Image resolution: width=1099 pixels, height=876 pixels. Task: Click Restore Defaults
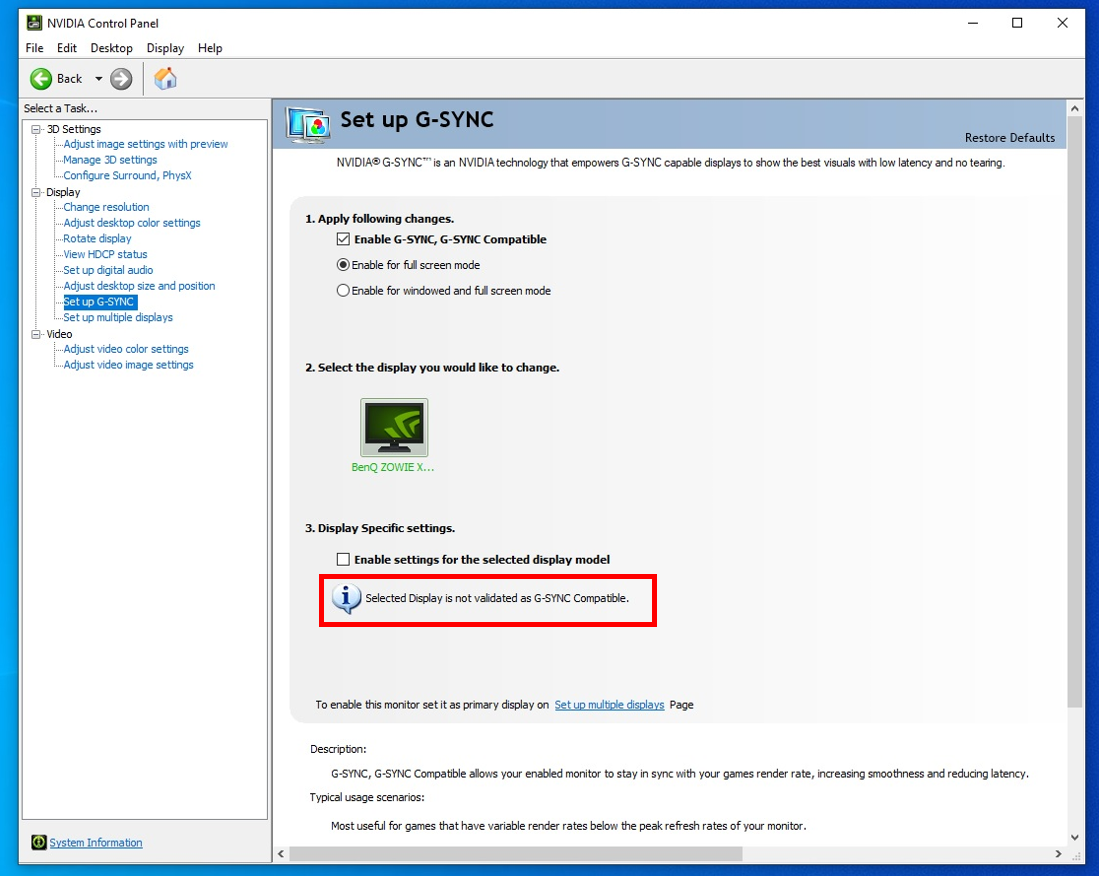pyautogui.click(x=1009, y=138)
